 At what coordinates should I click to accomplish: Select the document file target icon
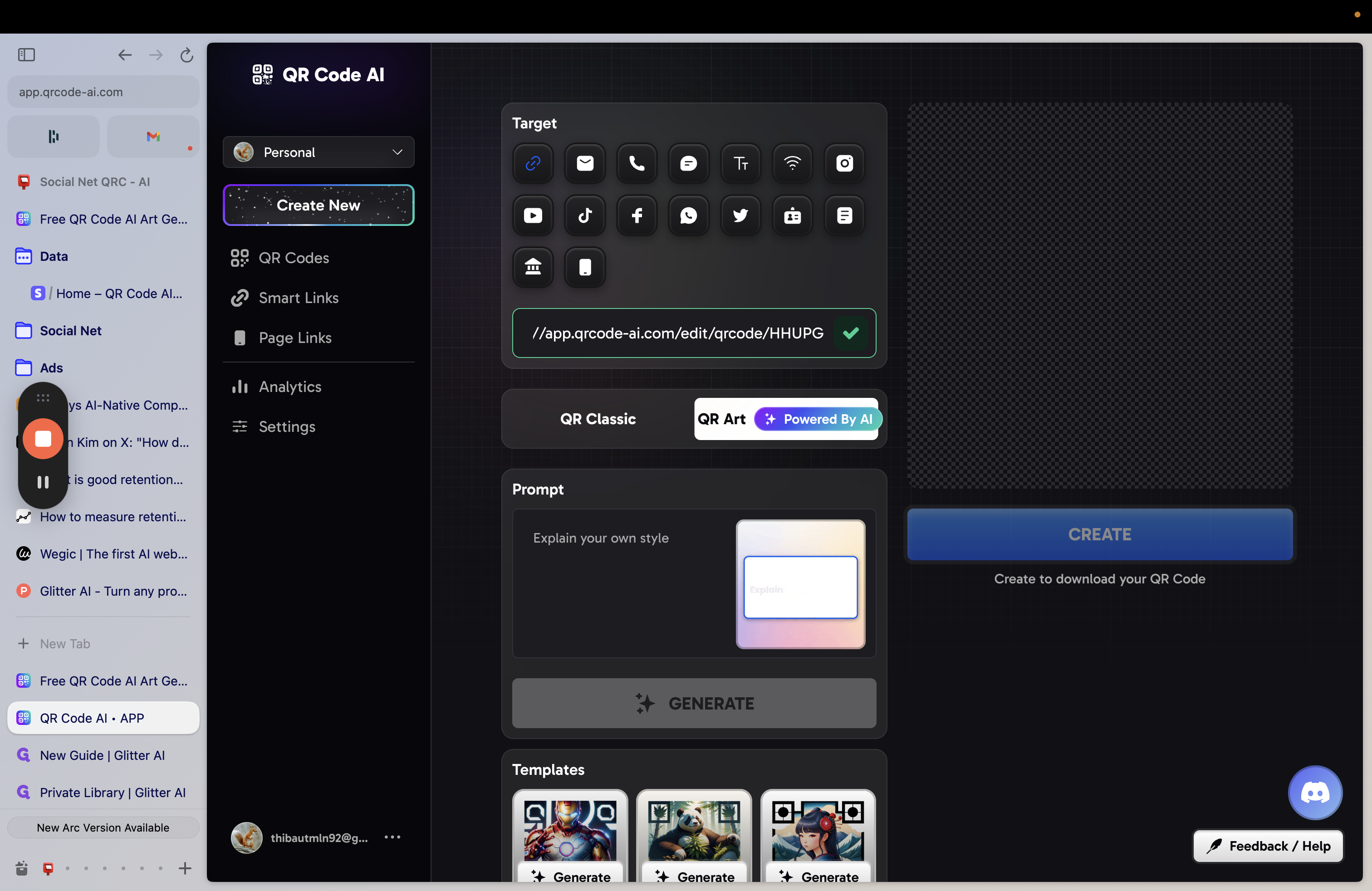[x=844, y=215]
